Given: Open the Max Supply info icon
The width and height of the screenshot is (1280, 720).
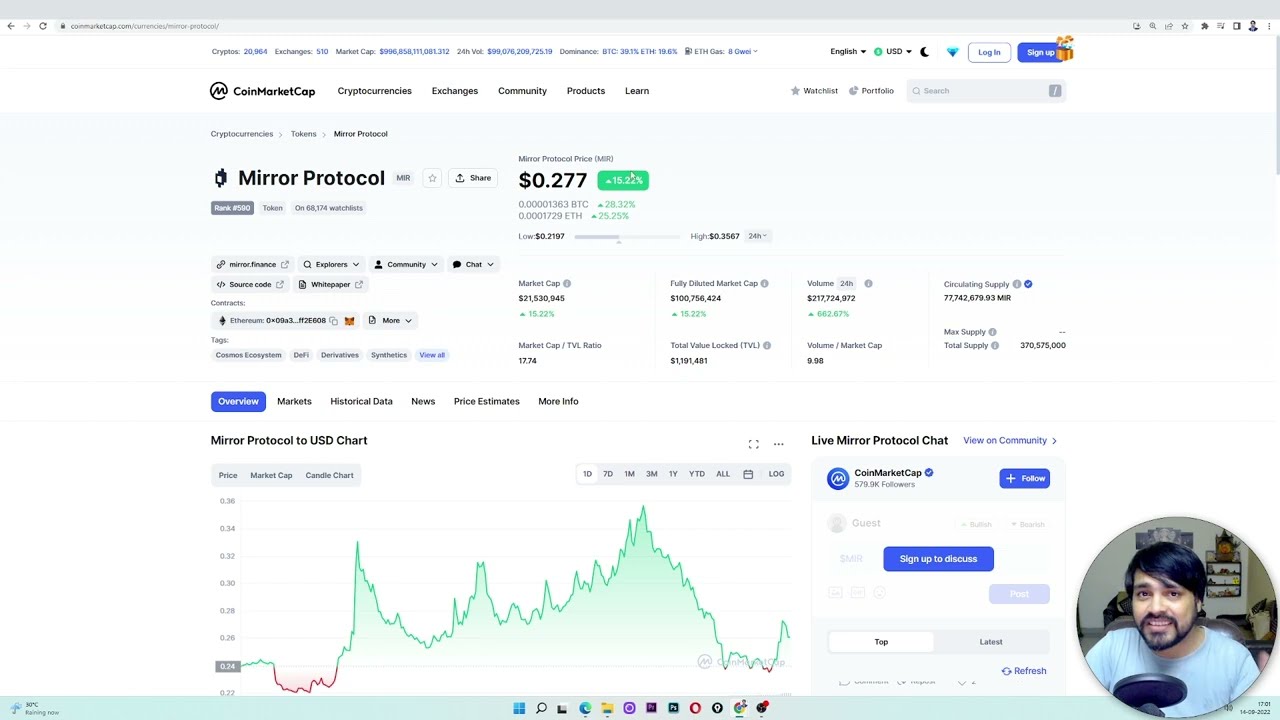Looking at the screenshot, I should [x=992, y=332].
